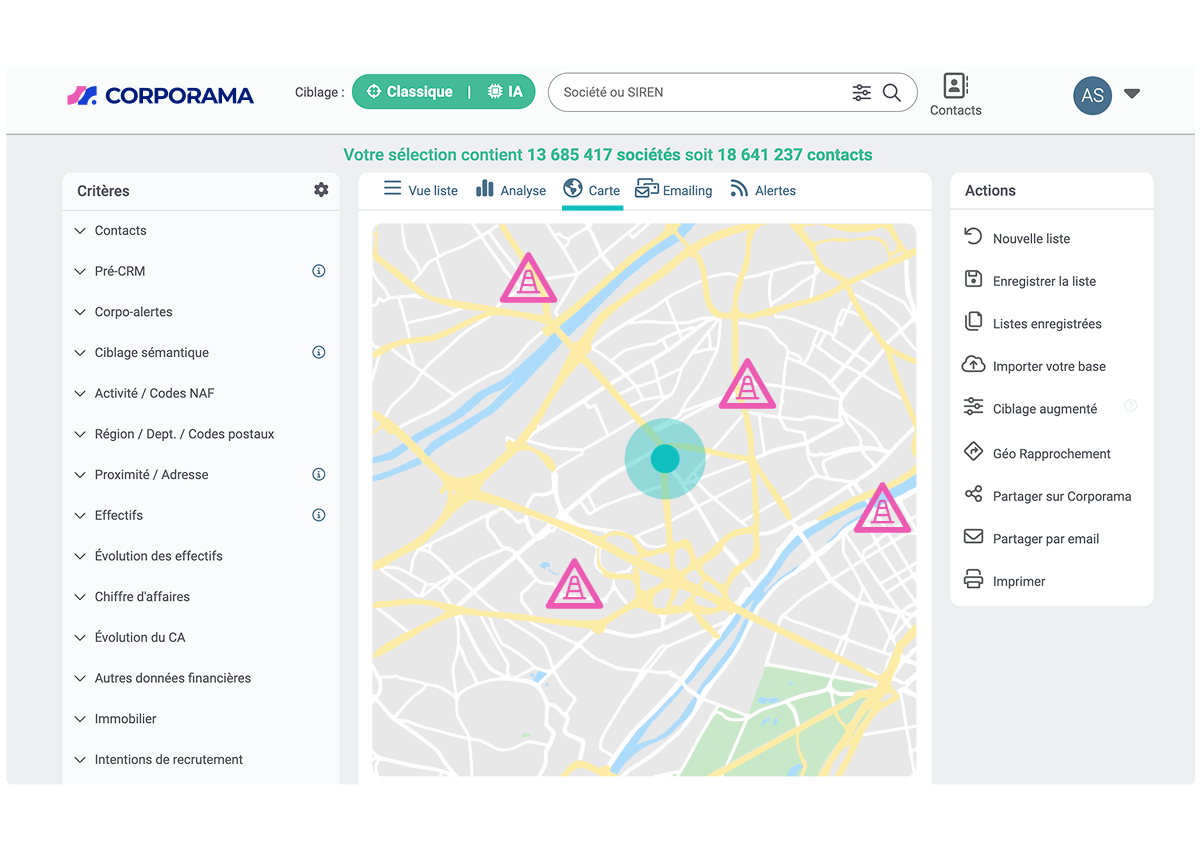Click the Nouvelle liste refresh icon

[x=973, y=237]
